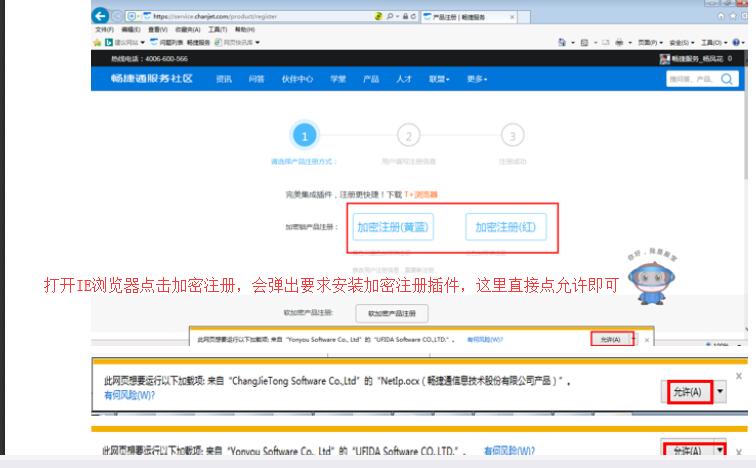The width and height of the screenshot is (756, 468).
Task: Click the 加密注册(黄蓝) button
Action: click(x=393, y=227)
